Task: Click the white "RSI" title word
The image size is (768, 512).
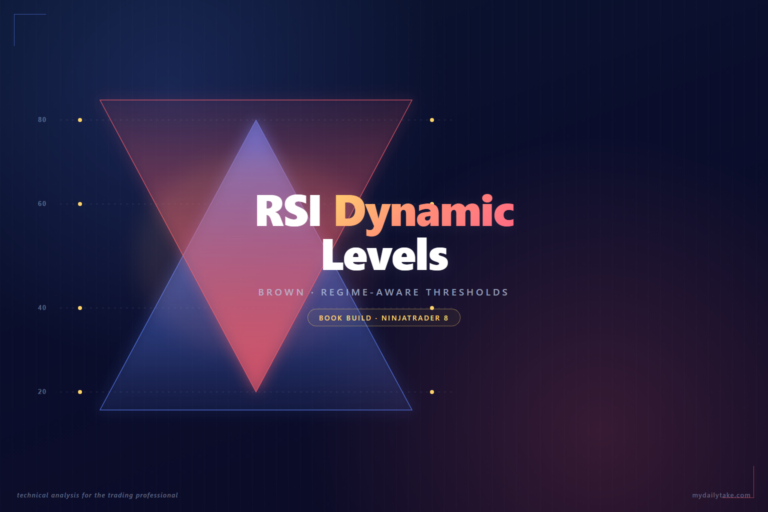Action: tap(288, 212)
